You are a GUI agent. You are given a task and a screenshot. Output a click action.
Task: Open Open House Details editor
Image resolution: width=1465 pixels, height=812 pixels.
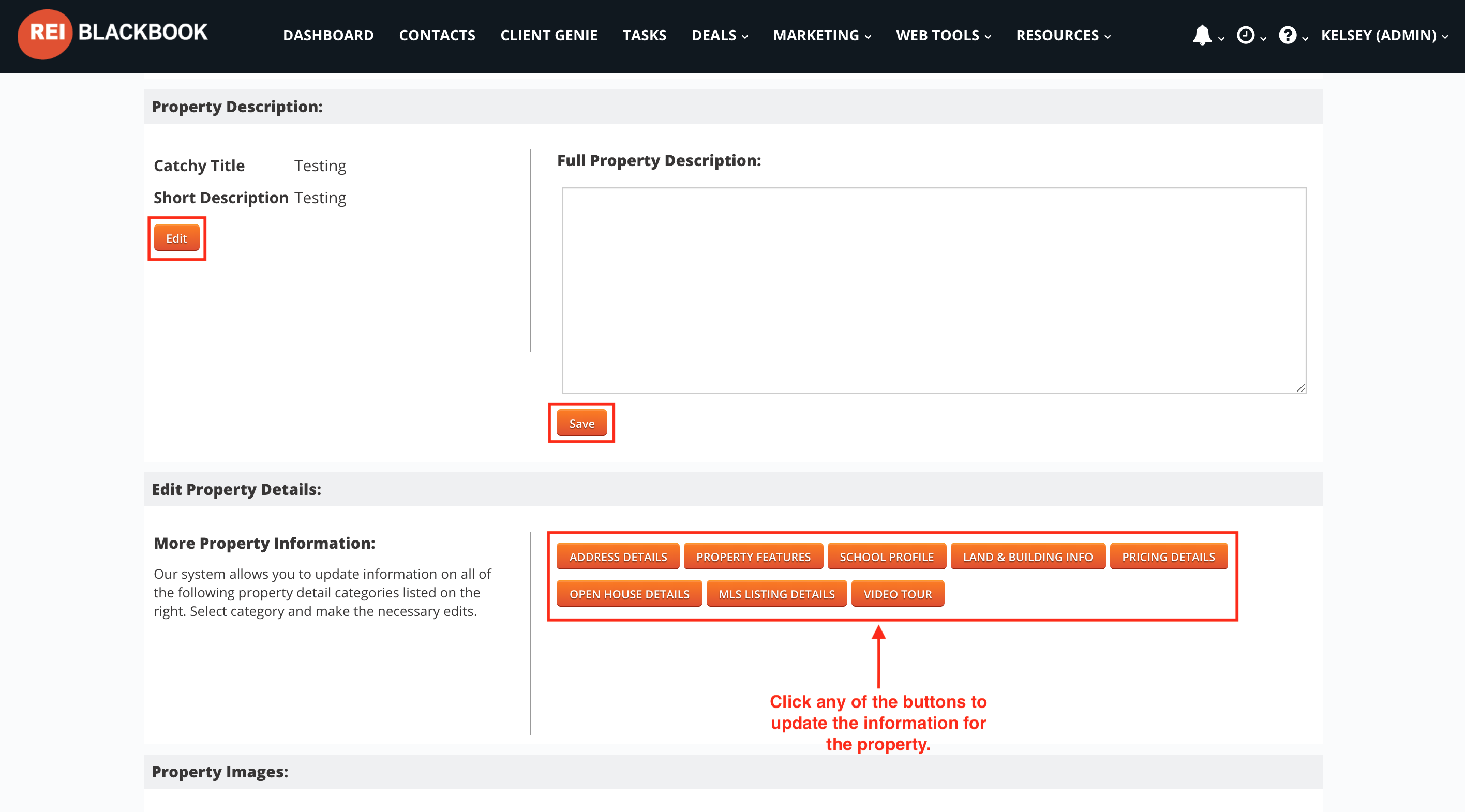(629, 594)
